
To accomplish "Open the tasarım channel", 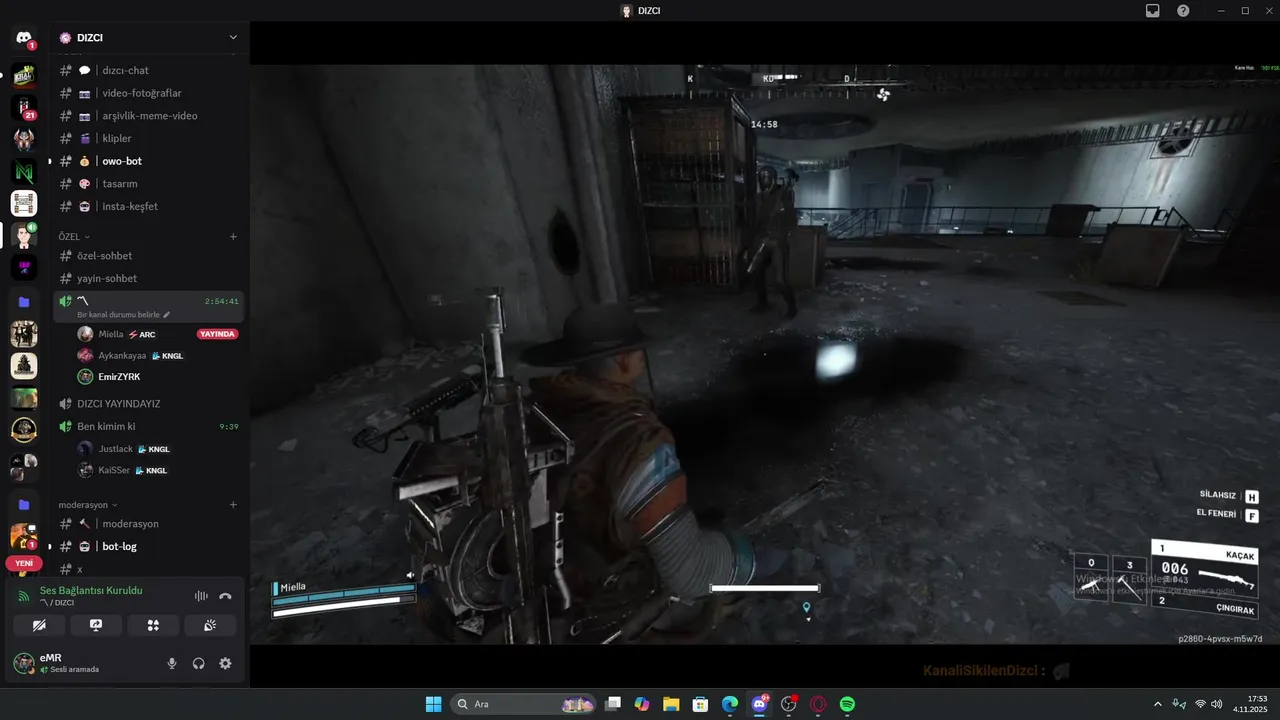I will pos(148,184).
